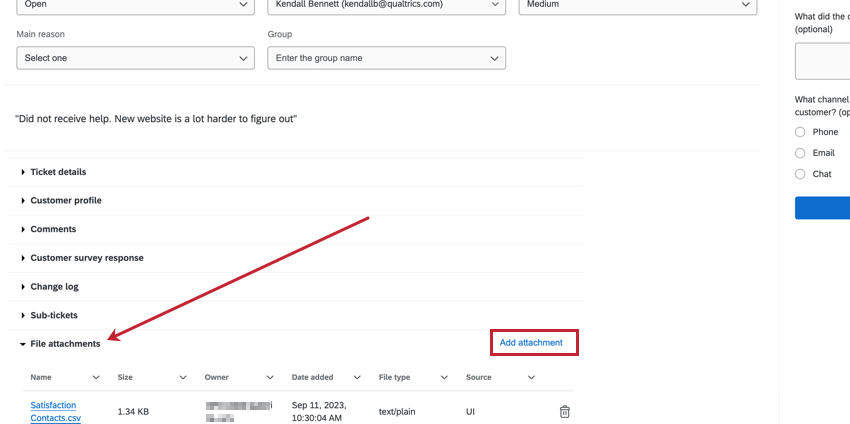
Task: Delete the Satisfaction Contacts.csv attachment
Action: click(564, 412)
